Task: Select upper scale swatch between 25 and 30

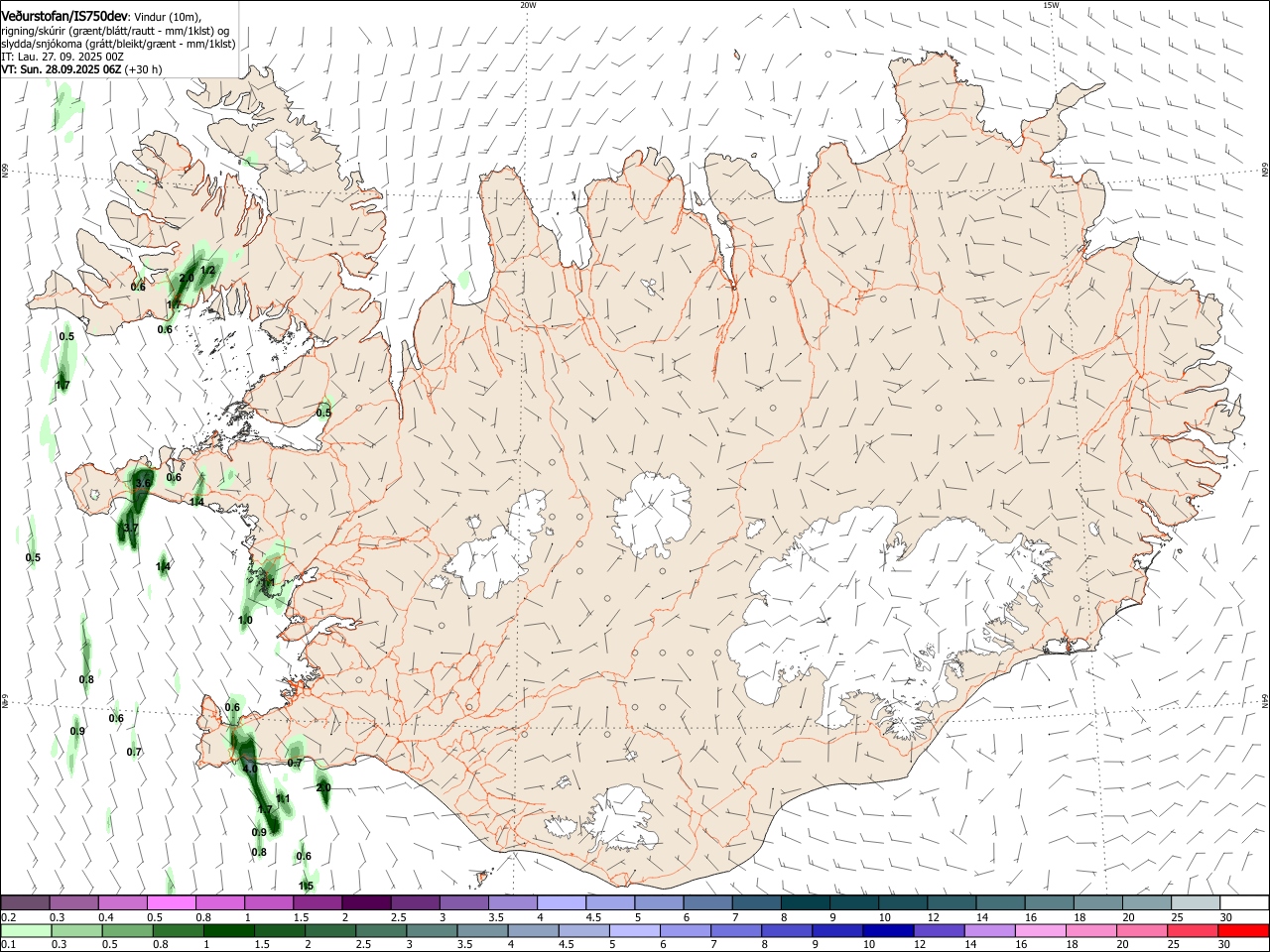Action: (1196, 902)
